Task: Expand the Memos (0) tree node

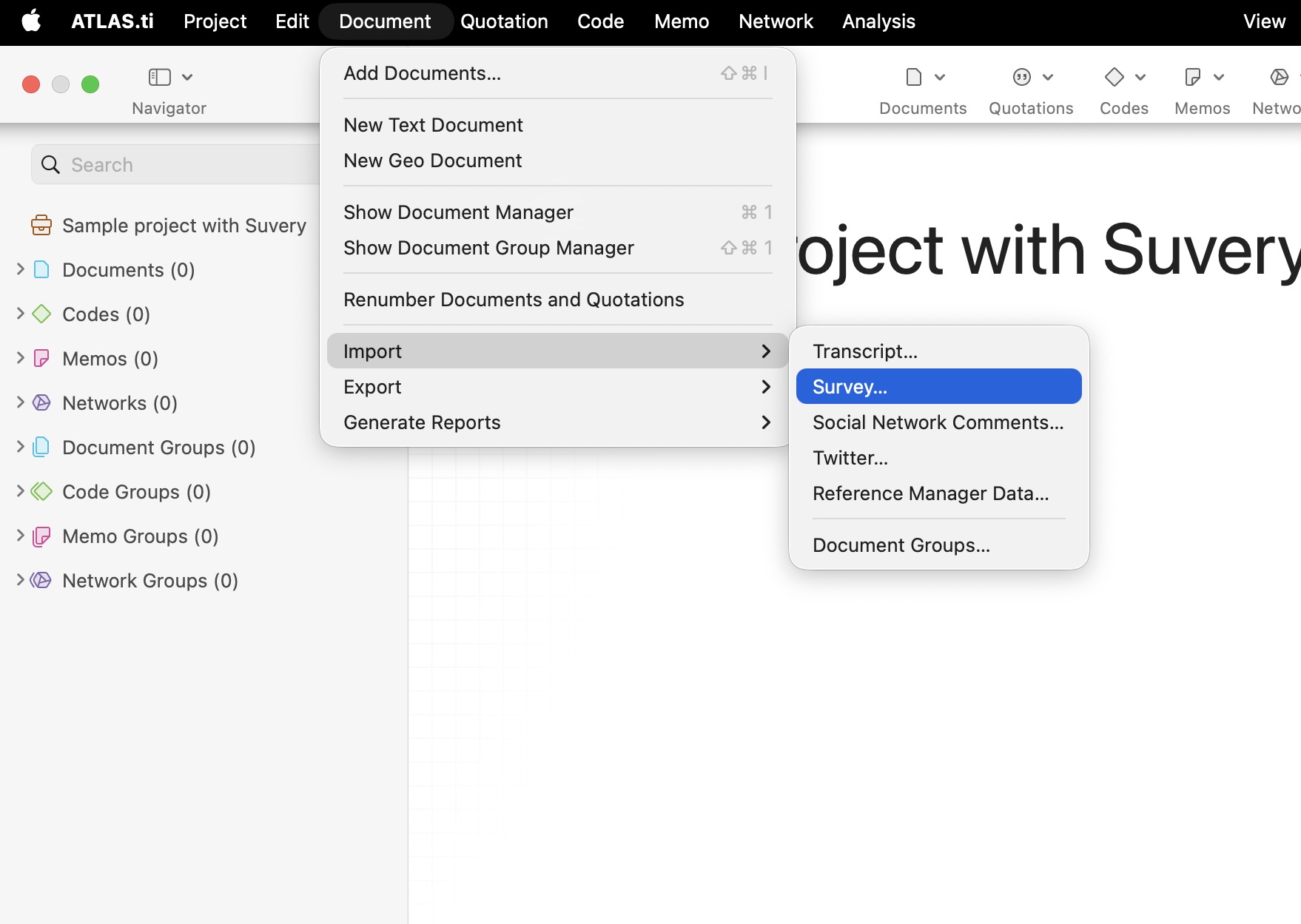Action: 21,358
